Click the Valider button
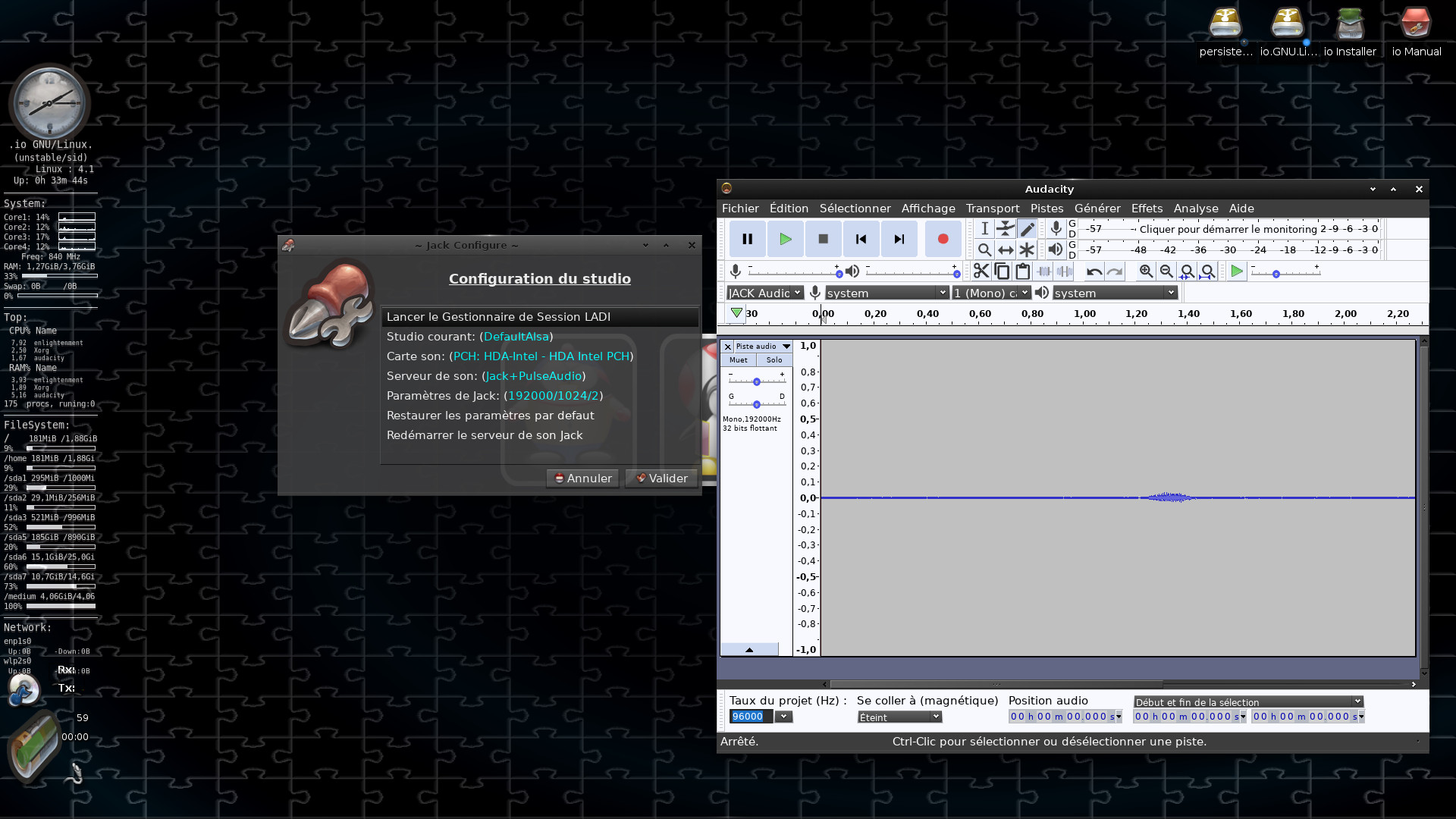 [661, 479]
